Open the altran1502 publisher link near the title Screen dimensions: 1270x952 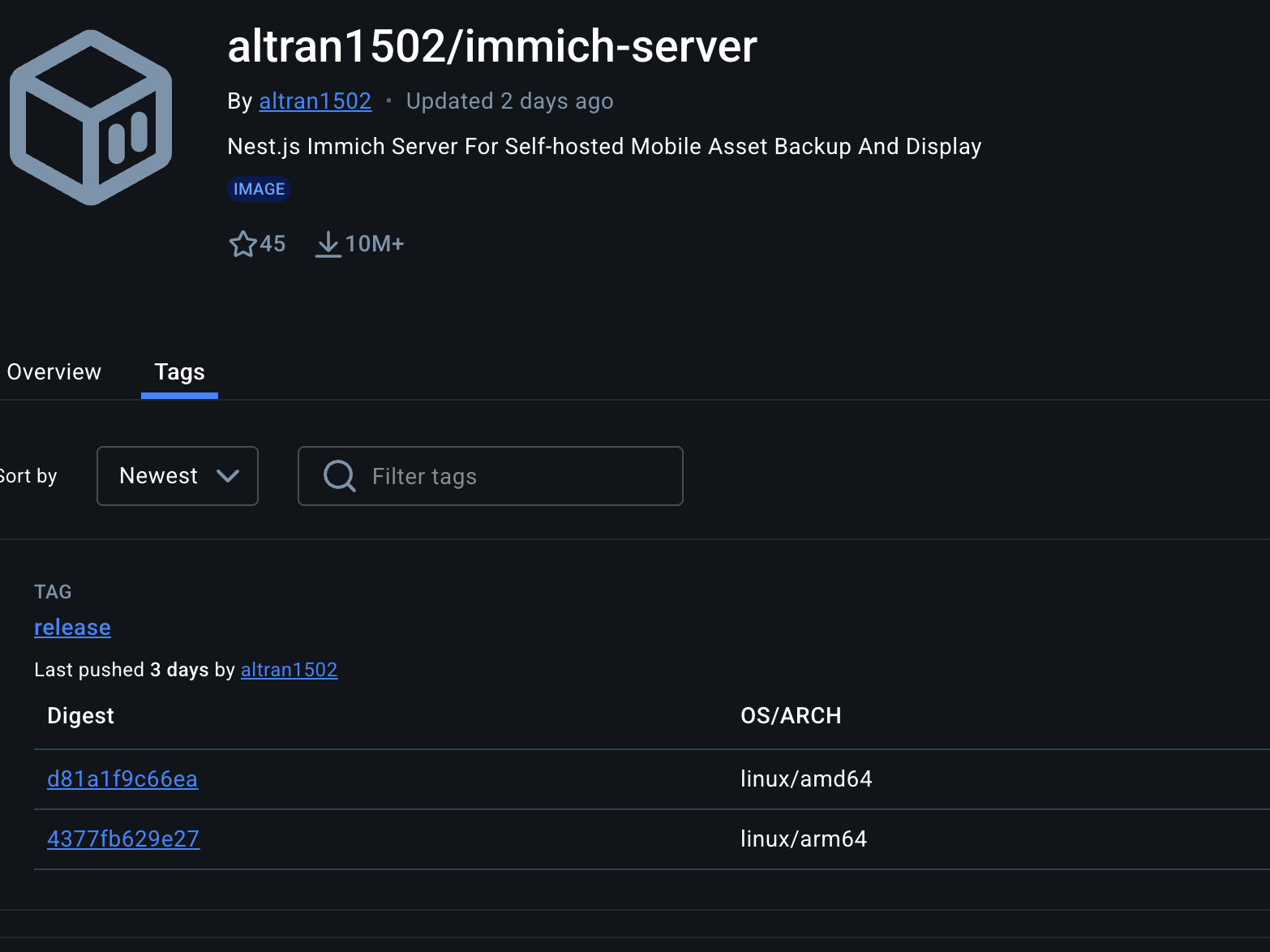coord(315,101)
